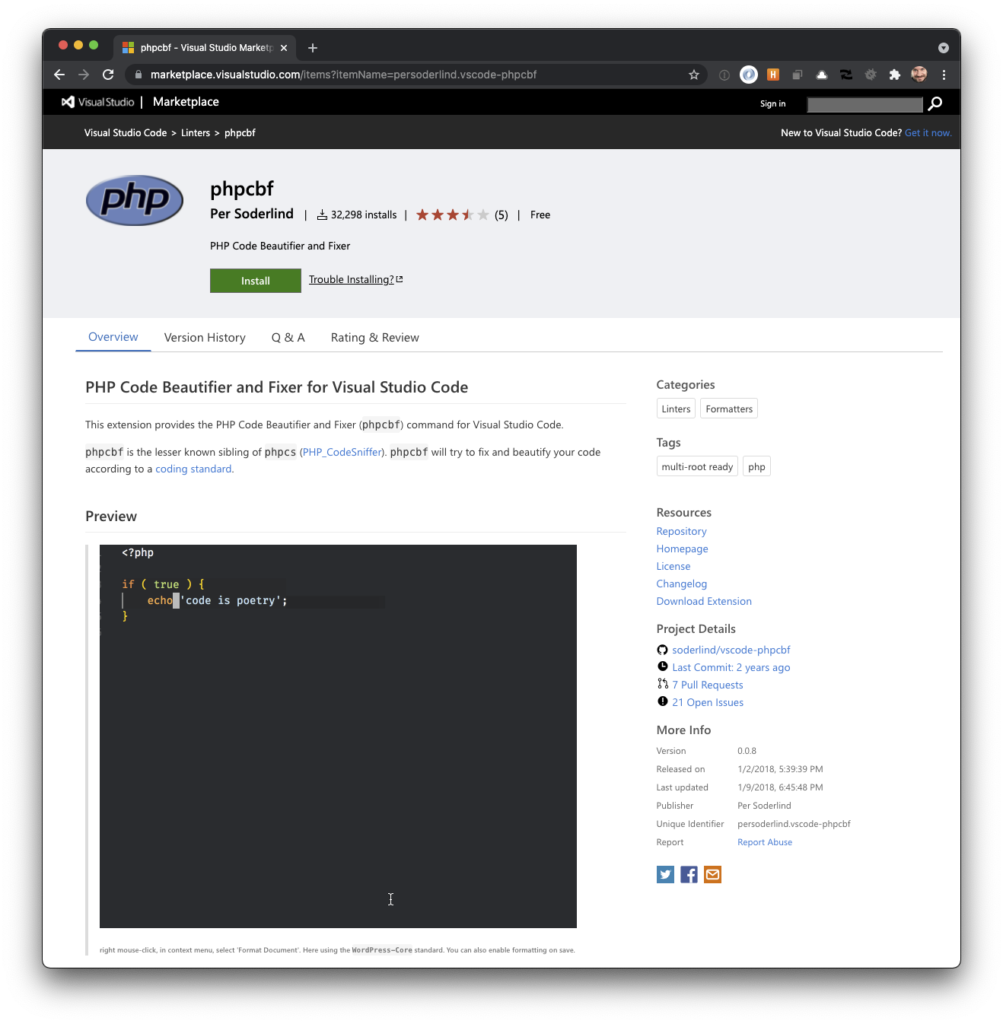Click Download Extension
The image size is (1003, 1024).
pos(704,601)
